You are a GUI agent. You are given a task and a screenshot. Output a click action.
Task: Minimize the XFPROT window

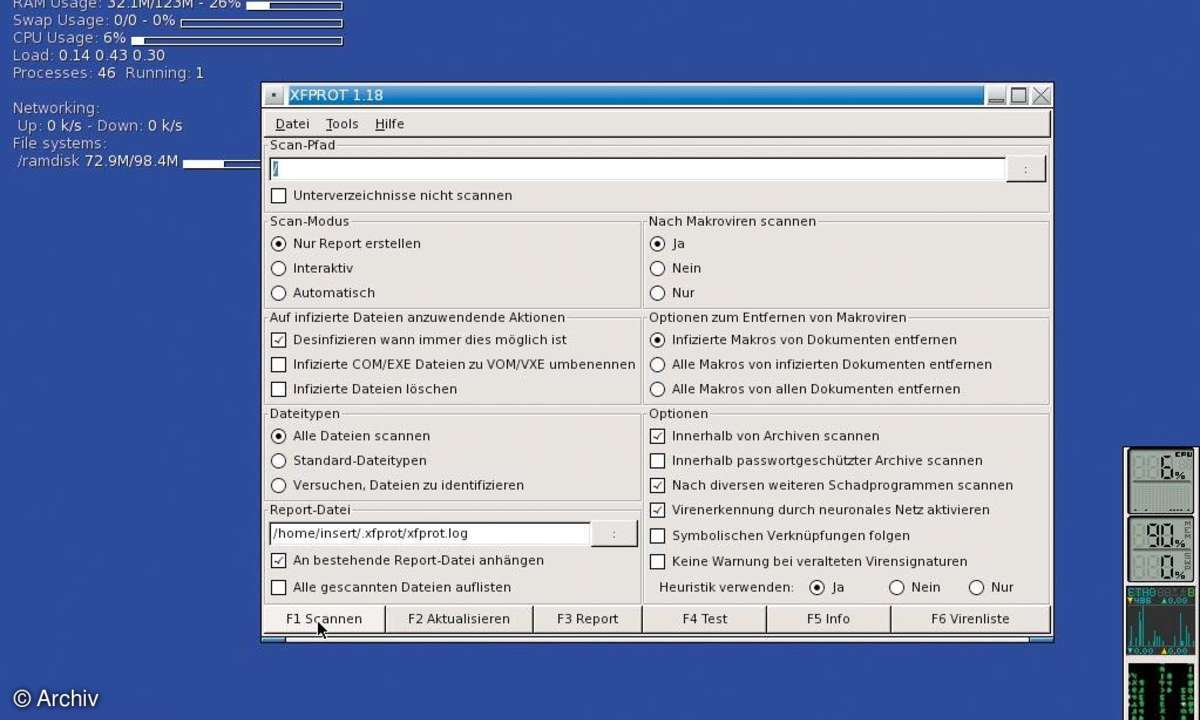996,96
